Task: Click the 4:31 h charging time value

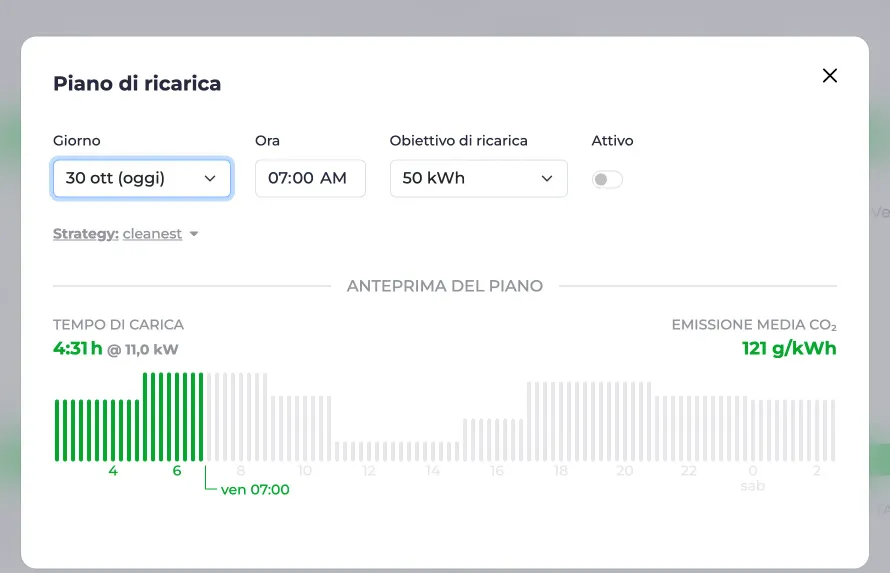Action: click(x=78, y=348)
